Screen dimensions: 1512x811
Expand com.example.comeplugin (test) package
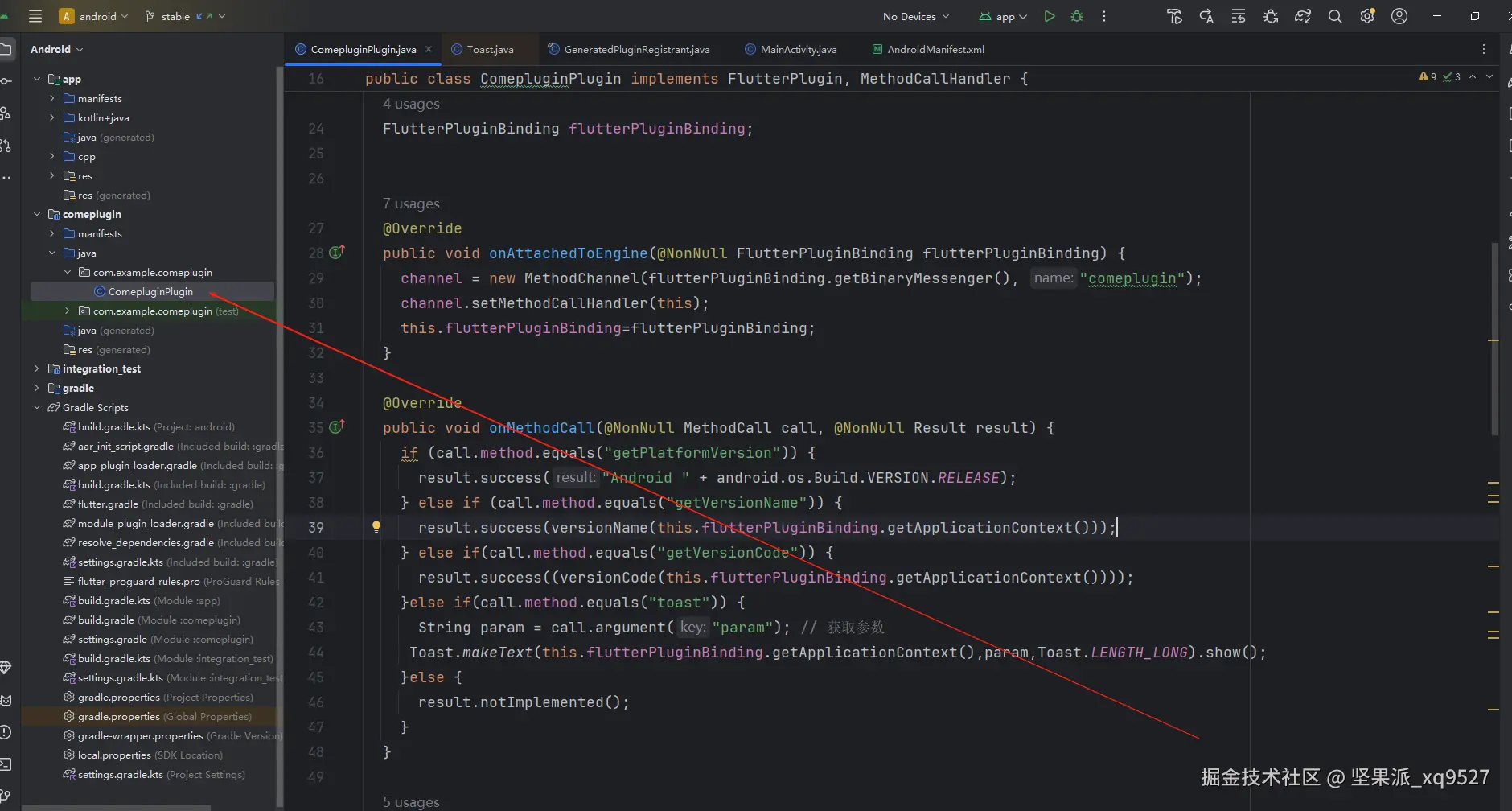tap(68, 311)
